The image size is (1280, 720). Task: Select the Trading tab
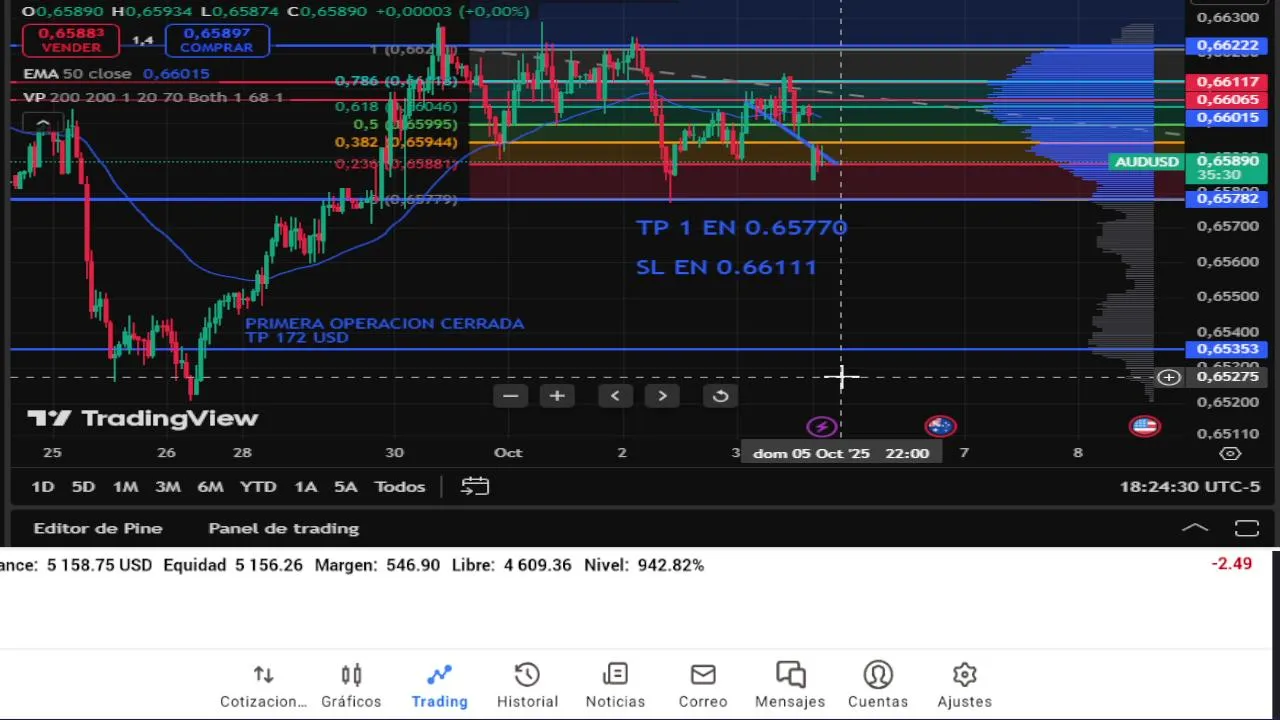[x=439, y=686]
